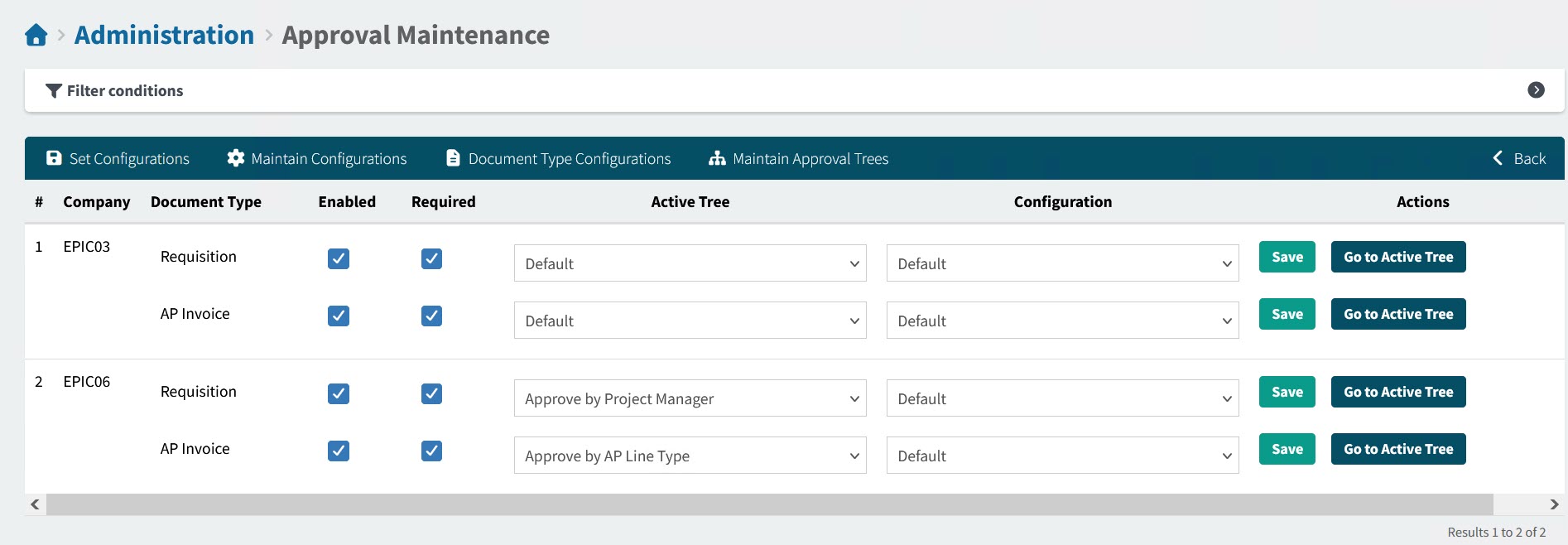Click the Back chevron icon
Screen dimensions: 1568x545
pos(1498,158)
